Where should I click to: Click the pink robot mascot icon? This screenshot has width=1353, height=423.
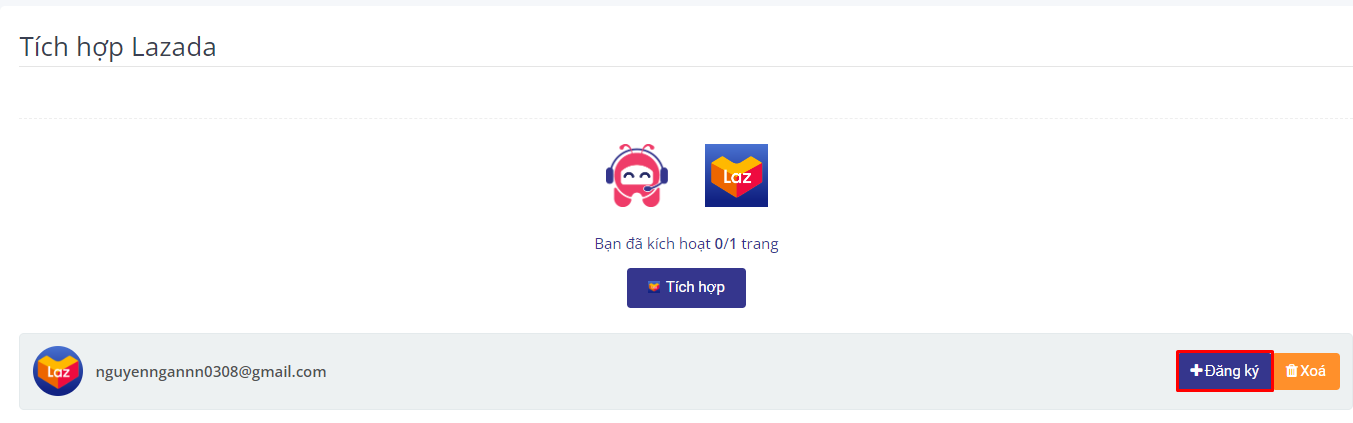click(x=637, y=175)
